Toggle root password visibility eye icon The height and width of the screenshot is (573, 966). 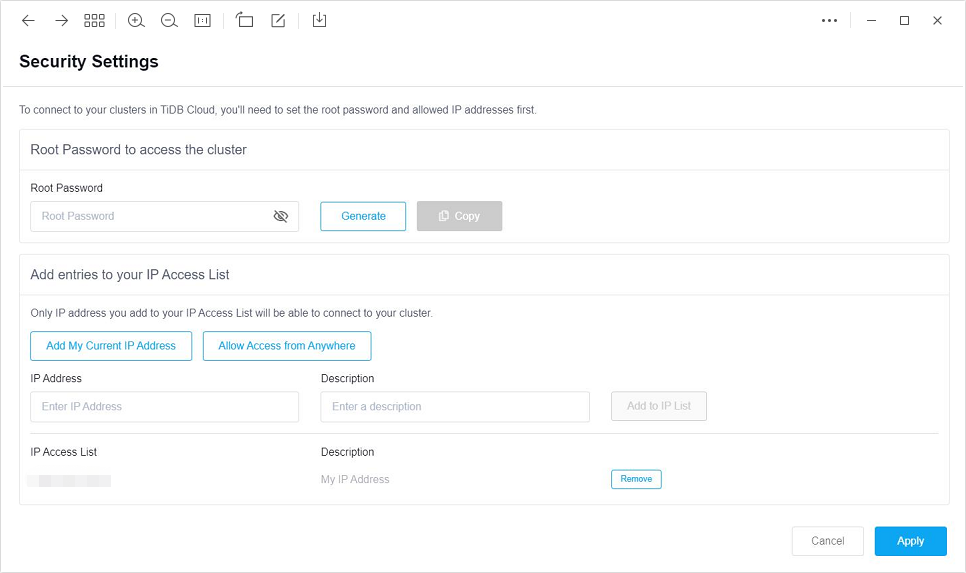click(281, 216)
